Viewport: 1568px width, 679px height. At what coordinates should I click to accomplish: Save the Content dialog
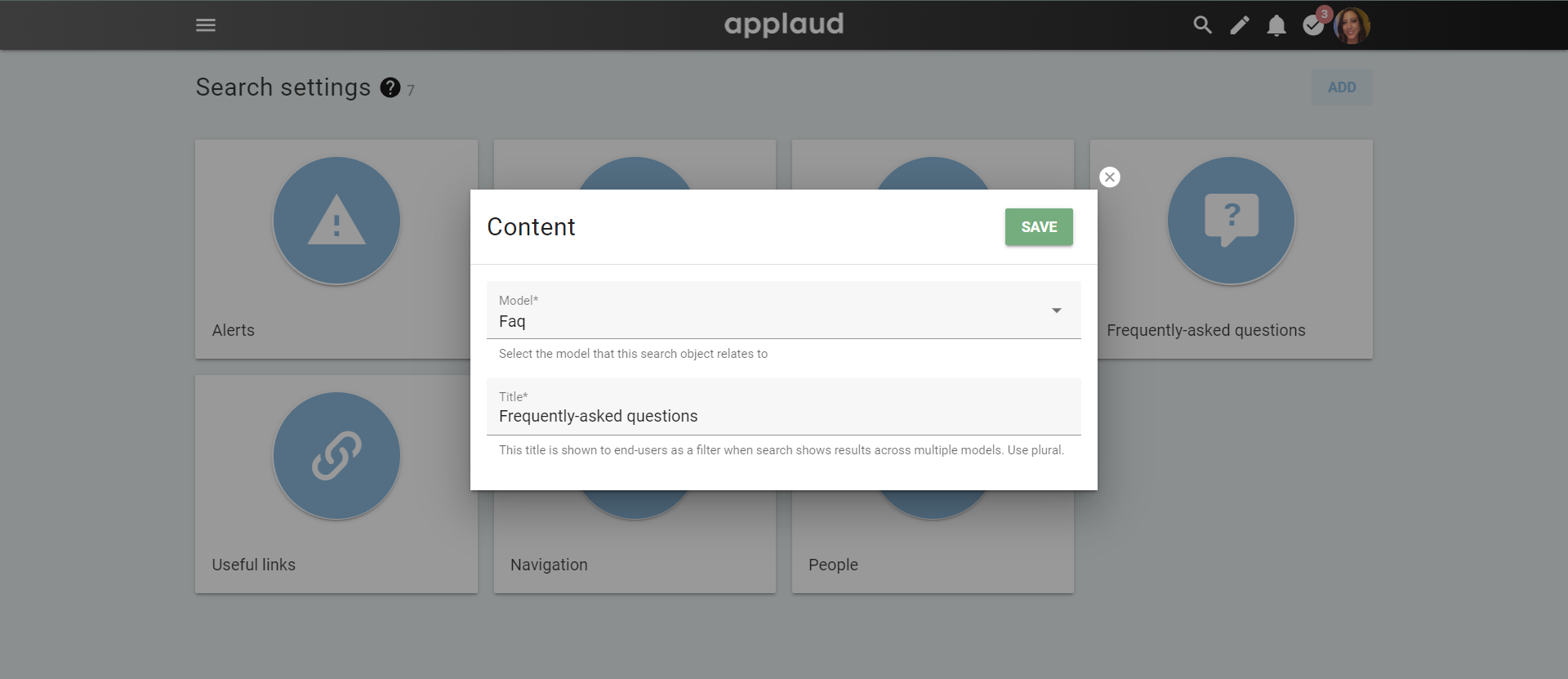pyautogui.click(x=1039, y=227)
